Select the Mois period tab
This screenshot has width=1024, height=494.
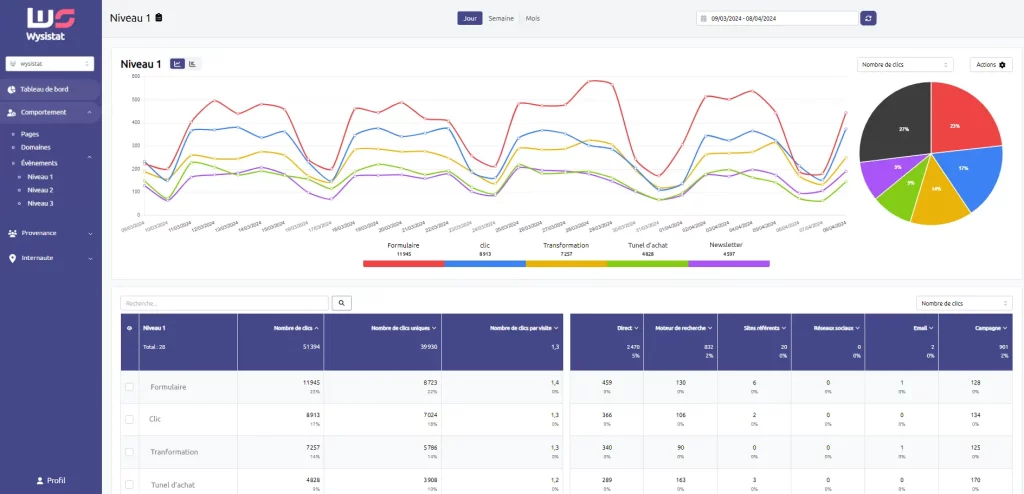(533, 18)
